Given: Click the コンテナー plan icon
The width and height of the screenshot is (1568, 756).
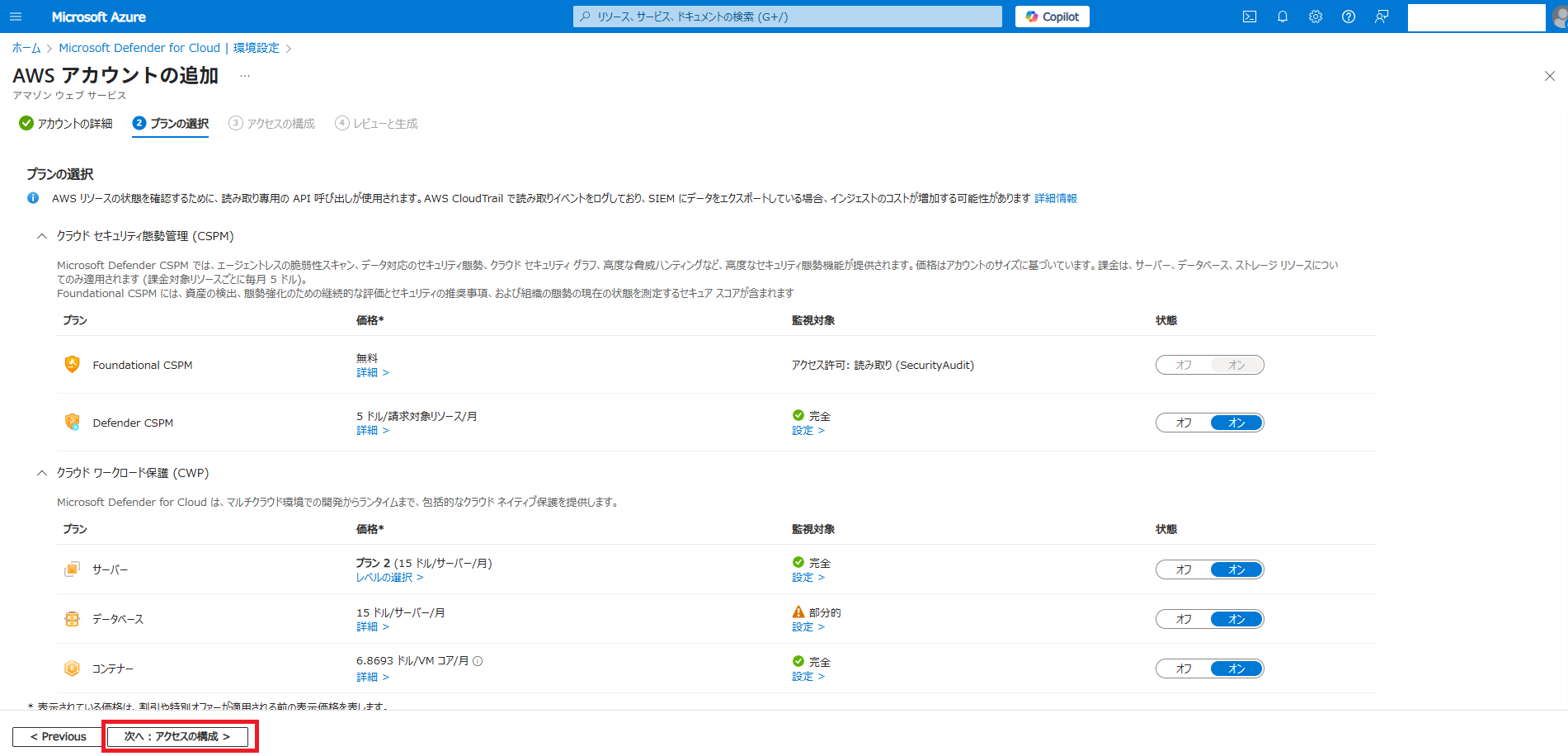Looking at the screenshot, I should (73, 668).
